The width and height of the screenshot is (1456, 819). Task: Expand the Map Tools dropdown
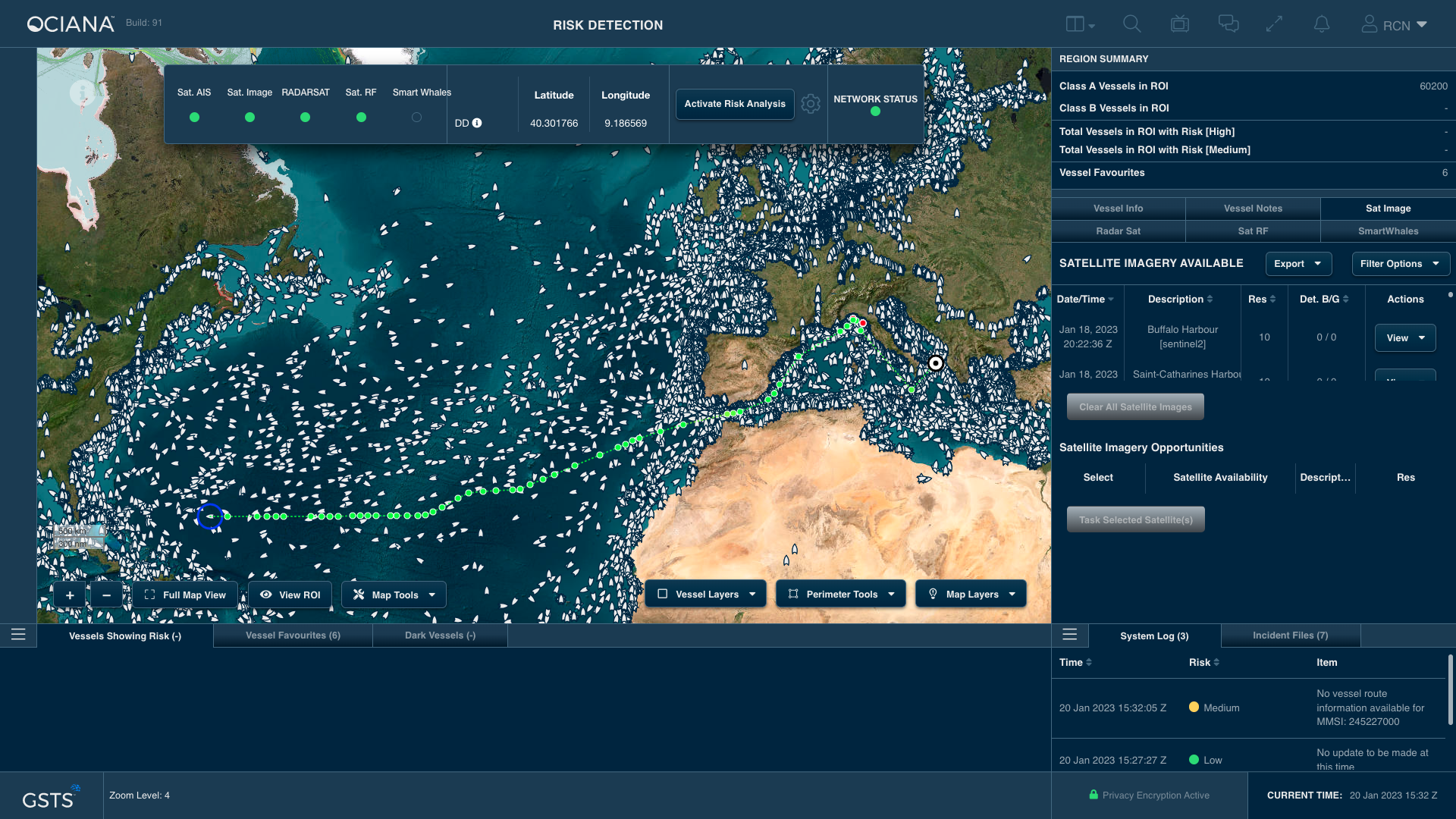coord(394,595)
